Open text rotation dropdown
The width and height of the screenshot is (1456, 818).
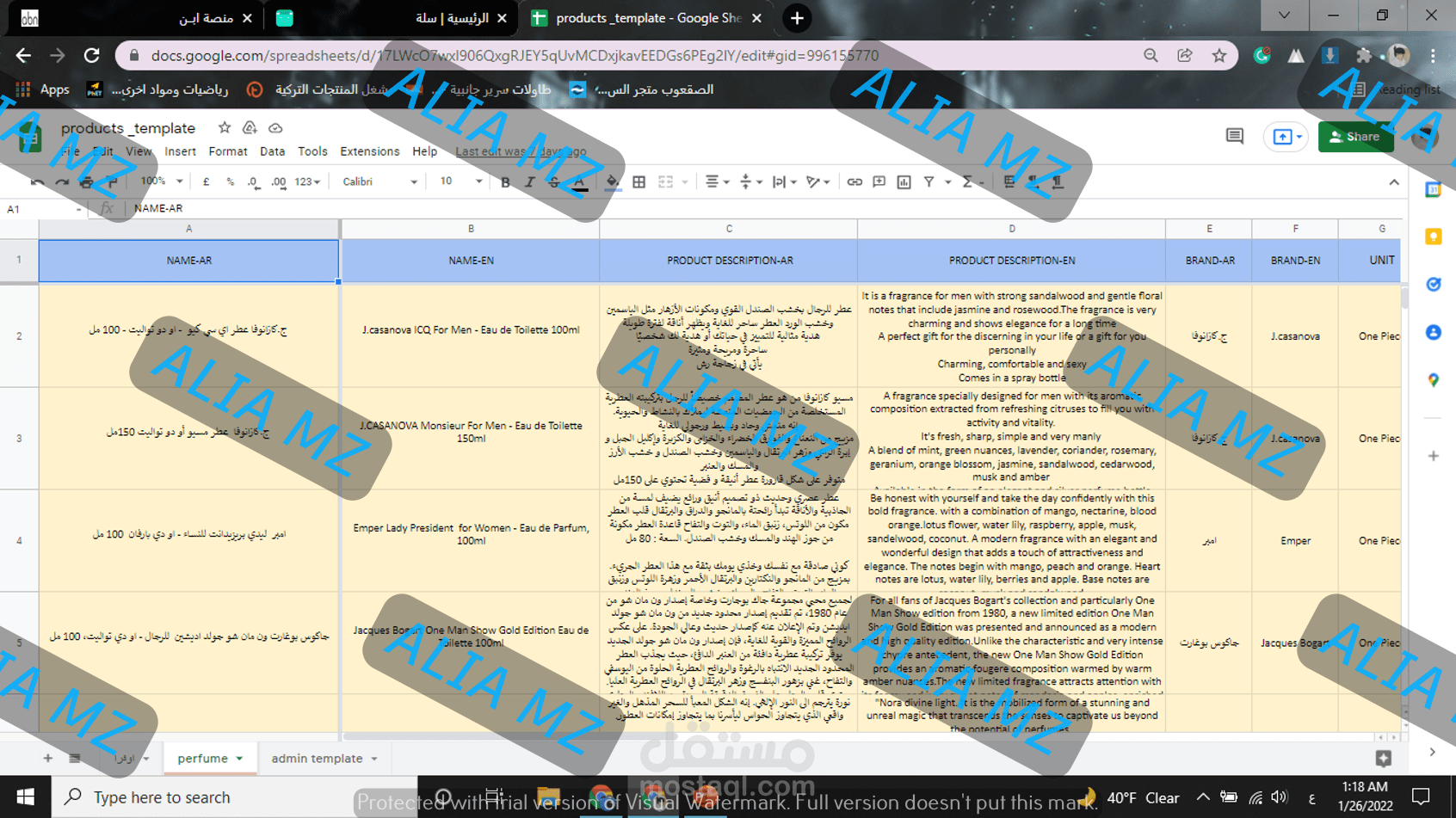pyautogui.click(x=817, y=182)
